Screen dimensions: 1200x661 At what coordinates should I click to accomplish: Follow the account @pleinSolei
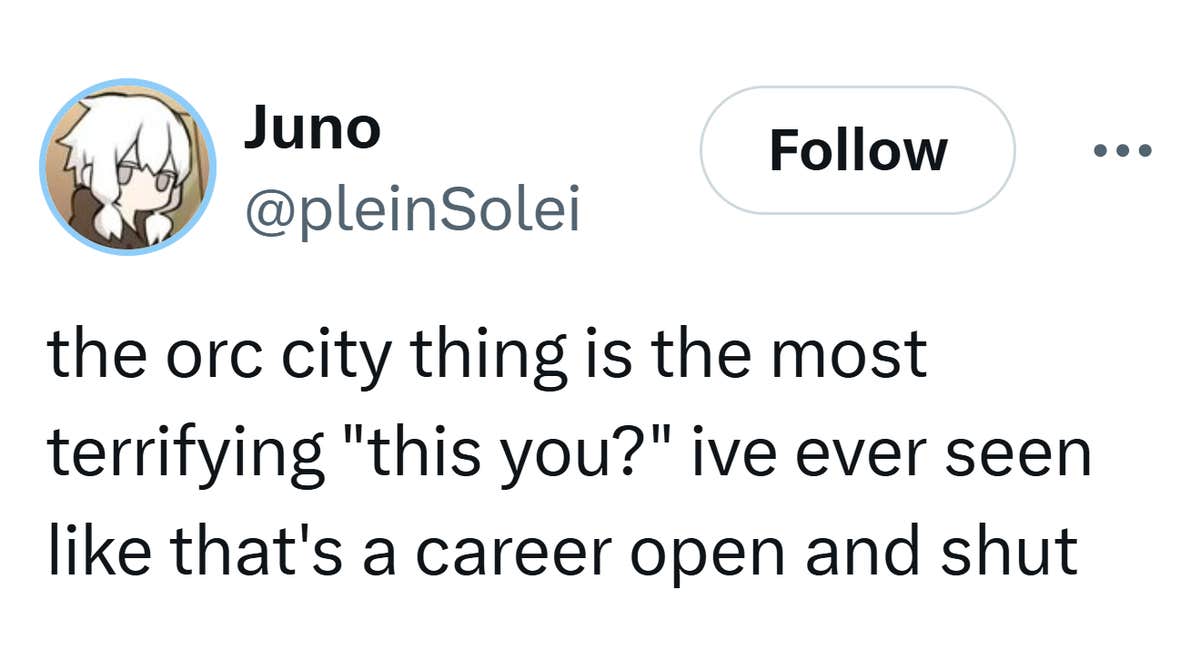[858, 150]
